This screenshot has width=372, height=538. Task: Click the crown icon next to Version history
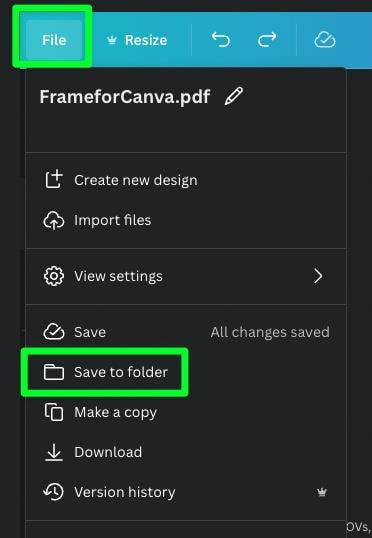[x=322, y=493]
